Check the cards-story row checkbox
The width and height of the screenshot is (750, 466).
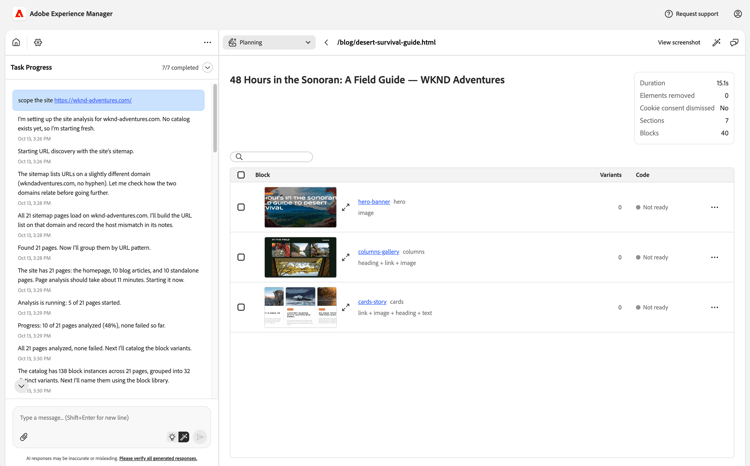click(241, 307)
